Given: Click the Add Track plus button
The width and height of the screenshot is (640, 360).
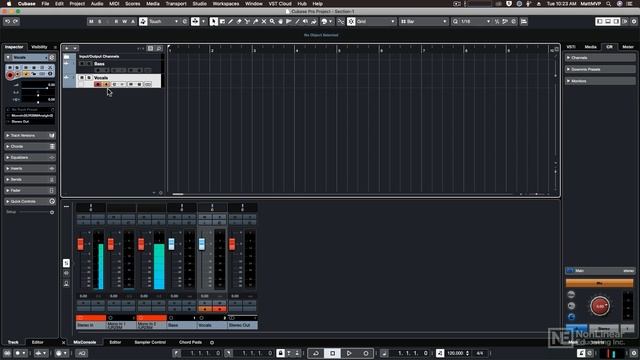Looking at the screenshot, I should (x=67, y=48).
